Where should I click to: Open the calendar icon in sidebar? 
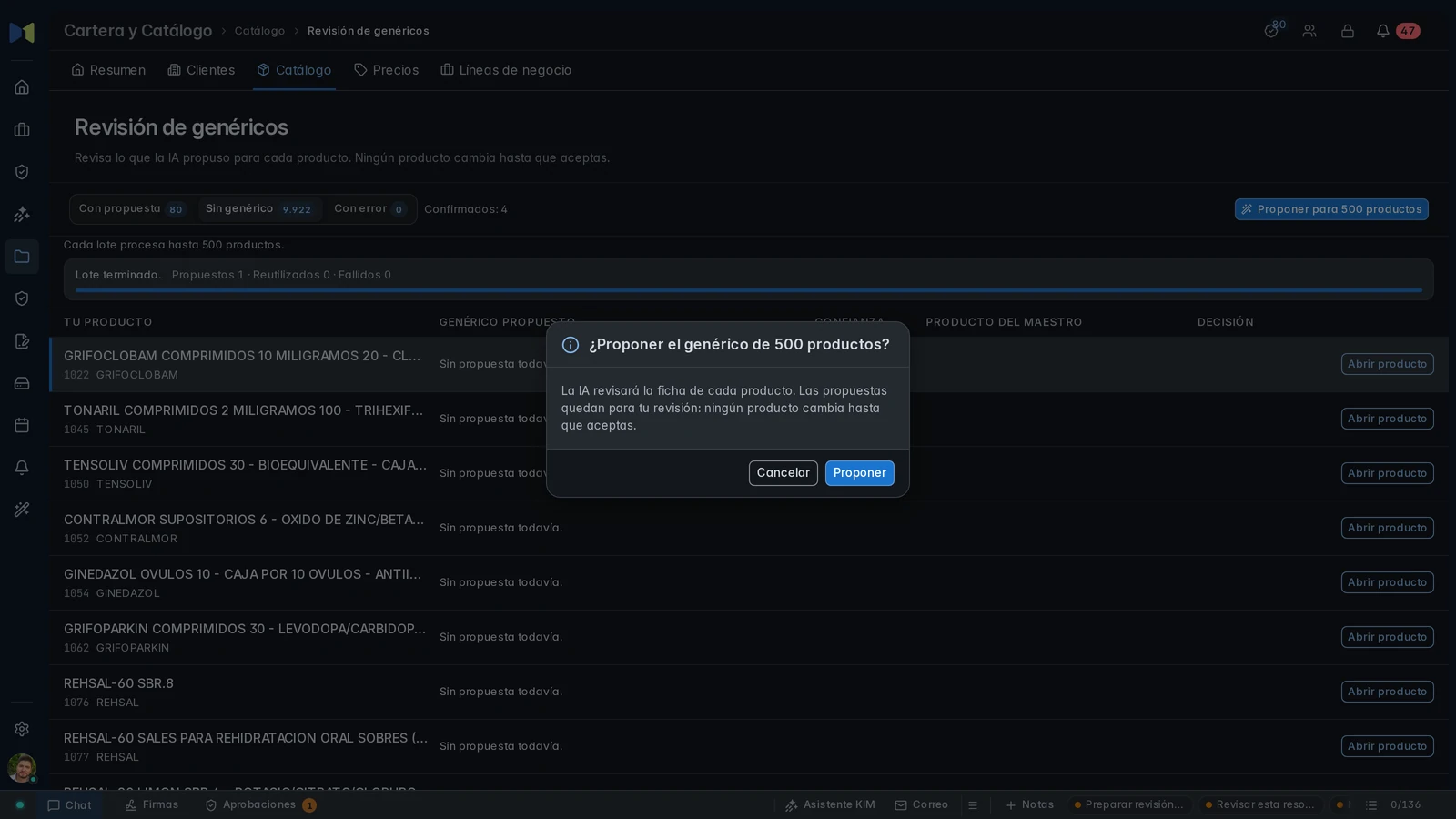22,425
